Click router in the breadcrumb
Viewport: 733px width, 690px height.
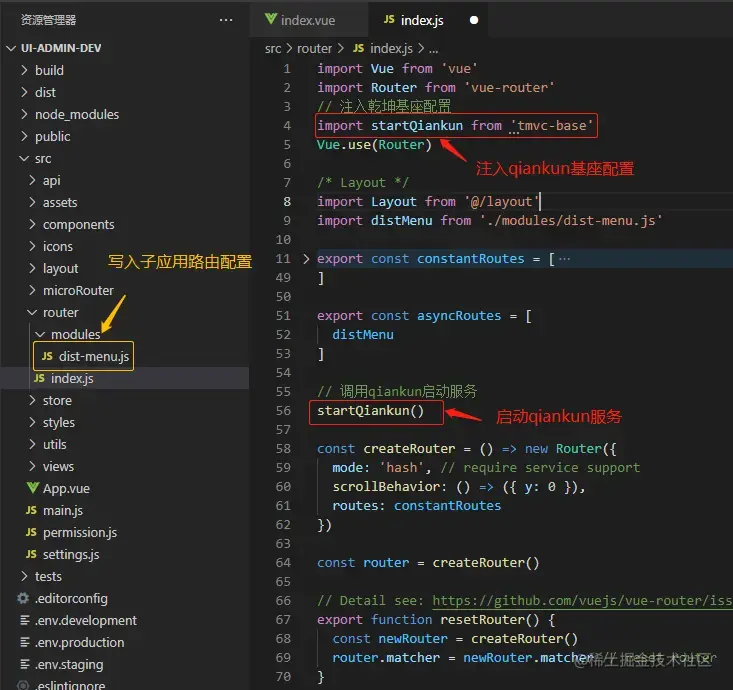[x=314, y=48]
